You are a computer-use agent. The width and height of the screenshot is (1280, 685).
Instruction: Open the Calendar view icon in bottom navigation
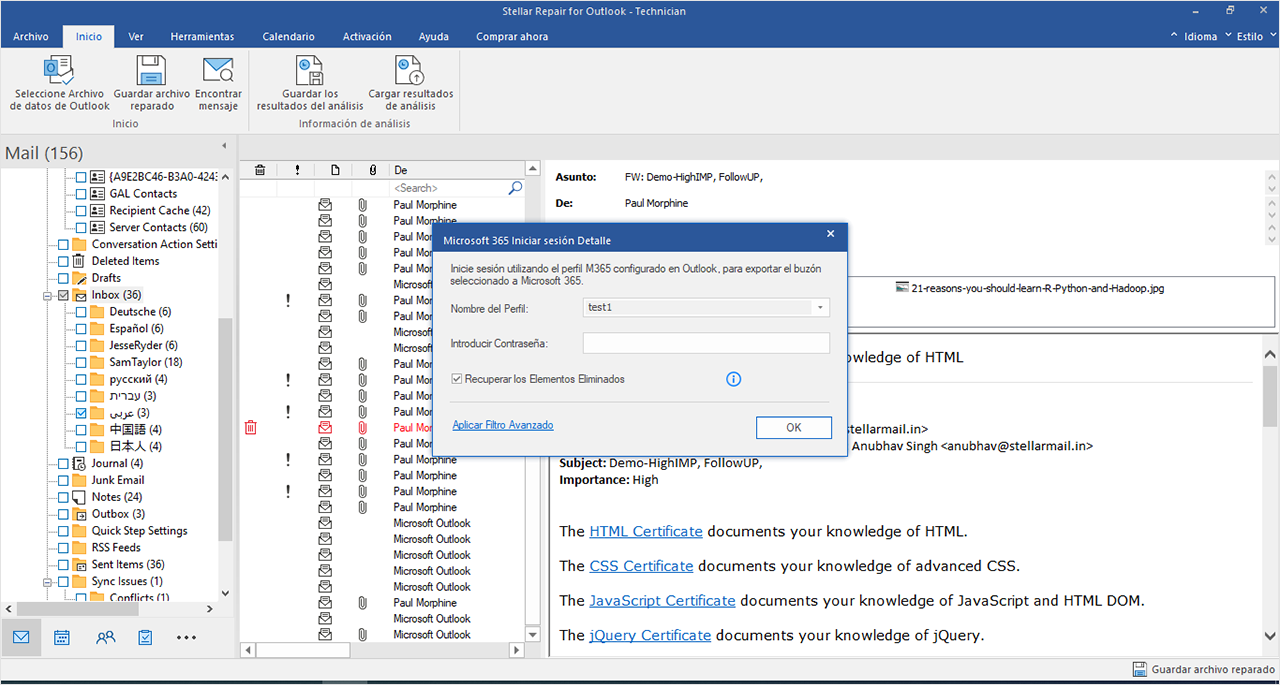click(62, 637)
